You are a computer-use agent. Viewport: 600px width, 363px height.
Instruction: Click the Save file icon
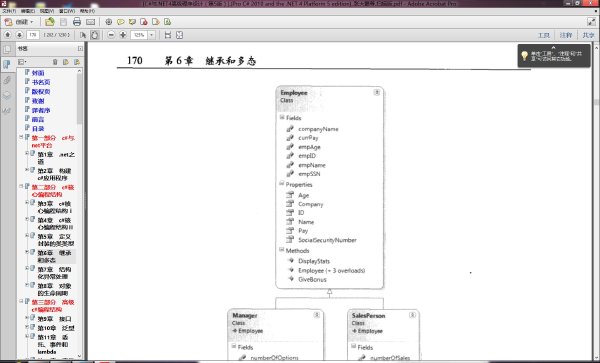(63, 22)
